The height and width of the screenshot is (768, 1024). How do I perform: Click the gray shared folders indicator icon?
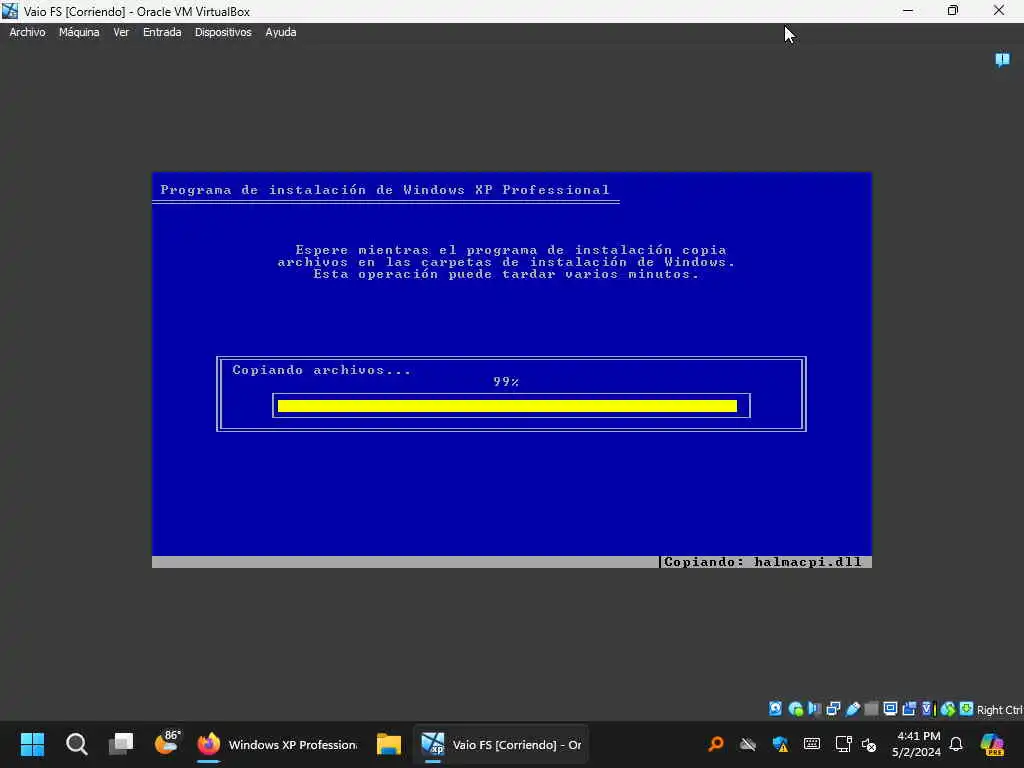[x=871, y=709]
